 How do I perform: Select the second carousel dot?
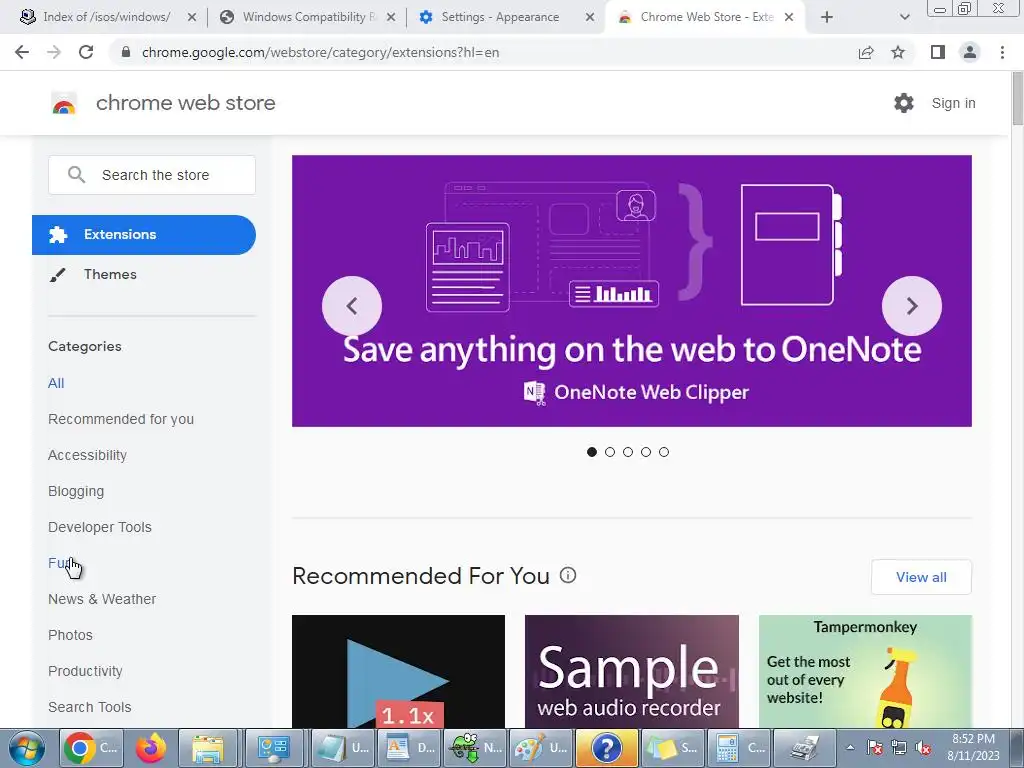pyautogui.click(x=610, y=452)
